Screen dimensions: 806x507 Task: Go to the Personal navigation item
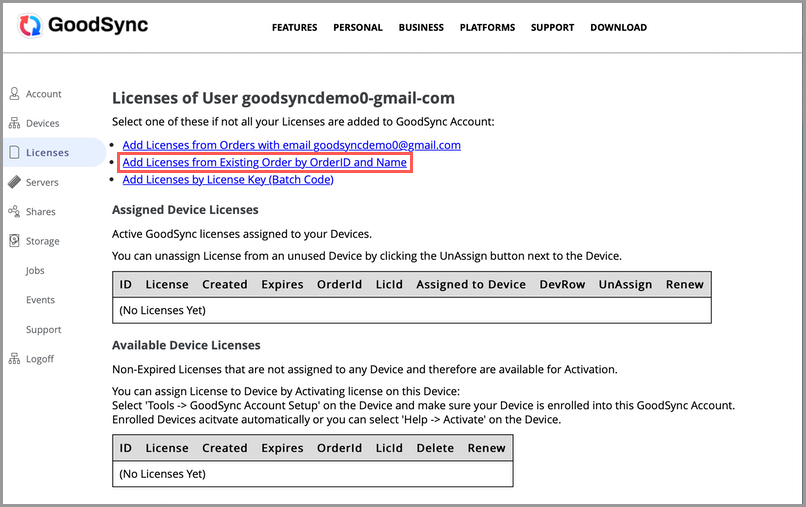[358, 28]
